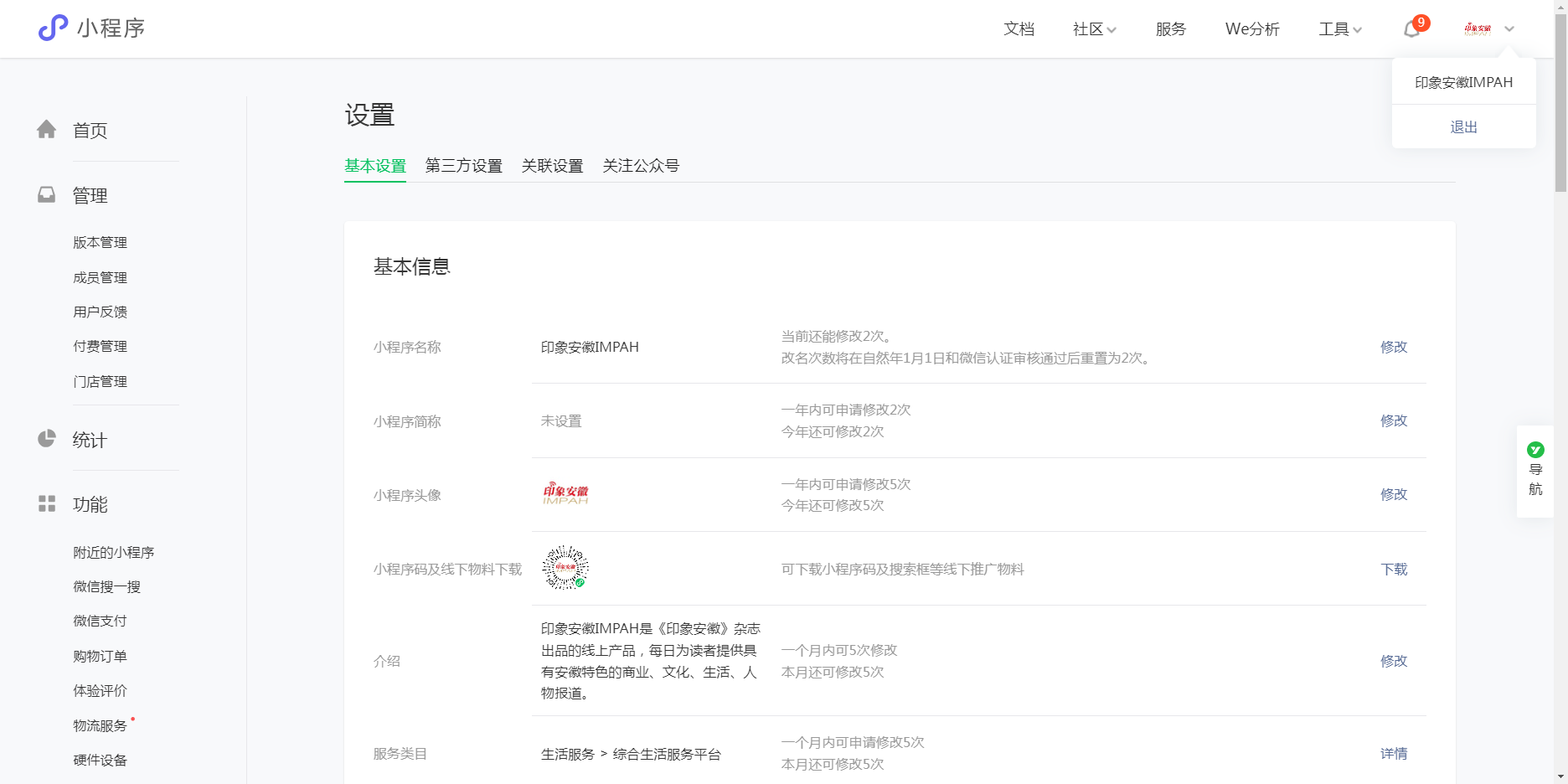Screen dimensions: 1568x784
Task: Open 物流服务 in sidebar
Action: pos(101,725)
